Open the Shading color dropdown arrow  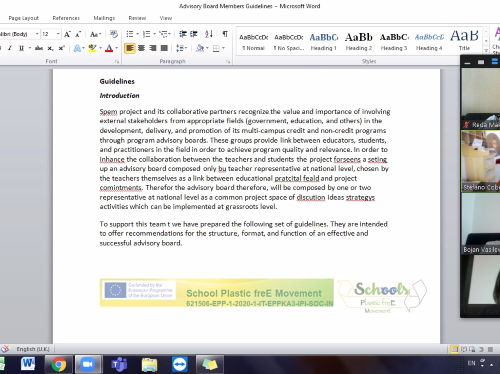[x=207, y=48]
